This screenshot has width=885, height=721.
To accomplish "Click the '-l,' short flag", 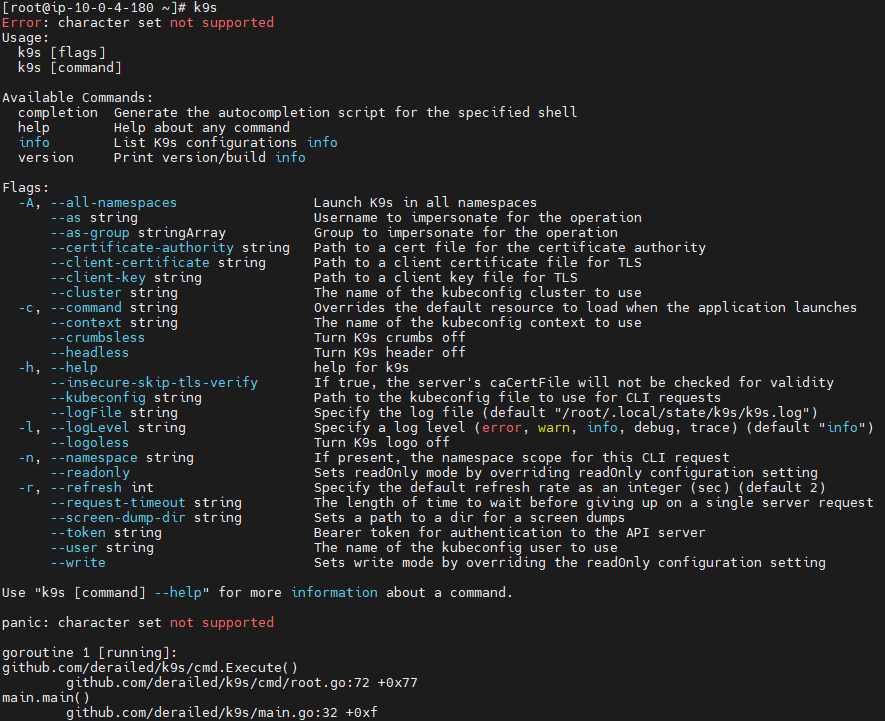I will click(29, 427).
